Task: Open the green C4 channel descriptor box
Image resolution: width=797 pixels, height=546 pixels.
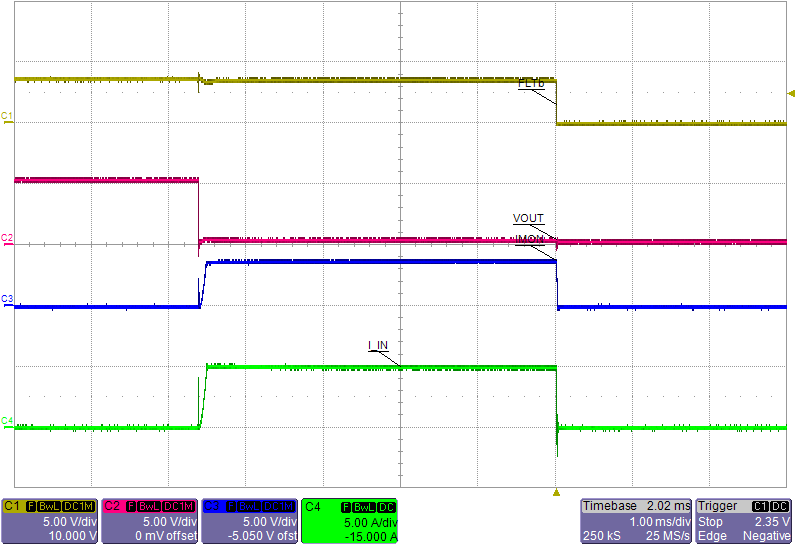Action: tap(350, 521)
